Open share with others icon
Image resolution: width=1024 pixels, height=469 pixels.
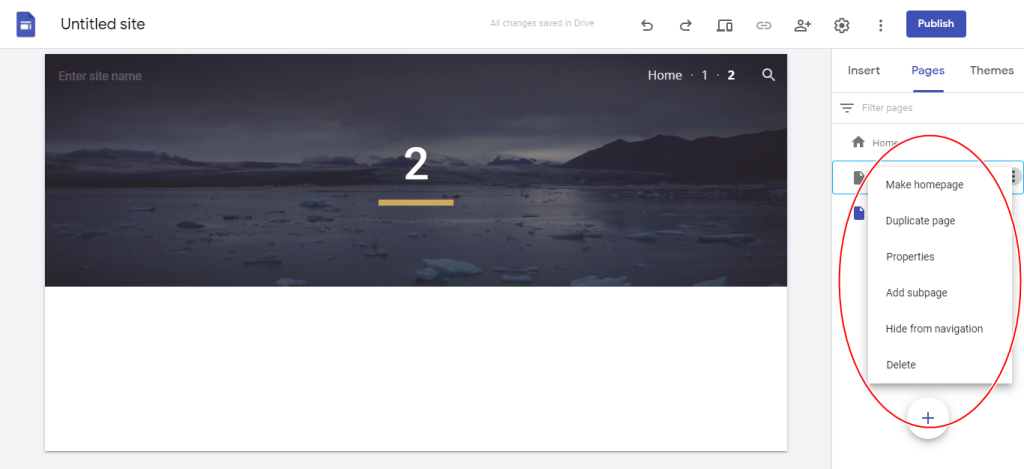[x=803, y=25]
